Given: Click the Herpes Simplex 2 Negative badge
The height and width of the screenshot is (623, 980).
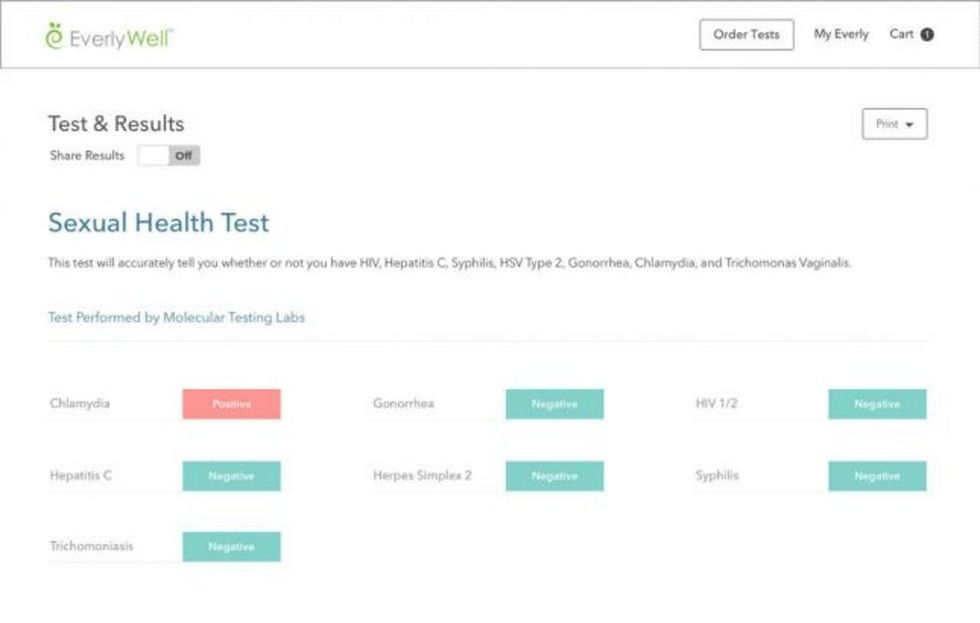Looking at the screenshot, I should 554,476.
